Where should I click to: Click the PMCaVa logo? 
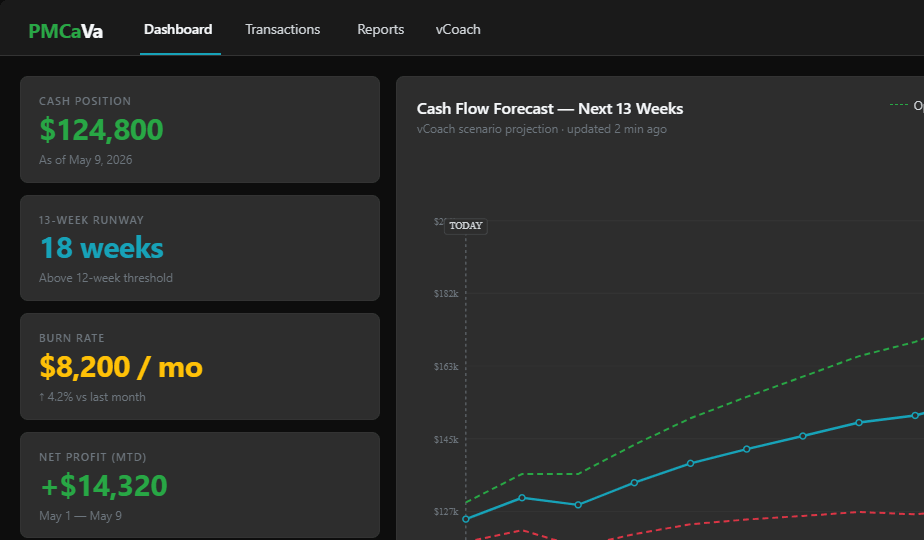click(x=65, y=31)
